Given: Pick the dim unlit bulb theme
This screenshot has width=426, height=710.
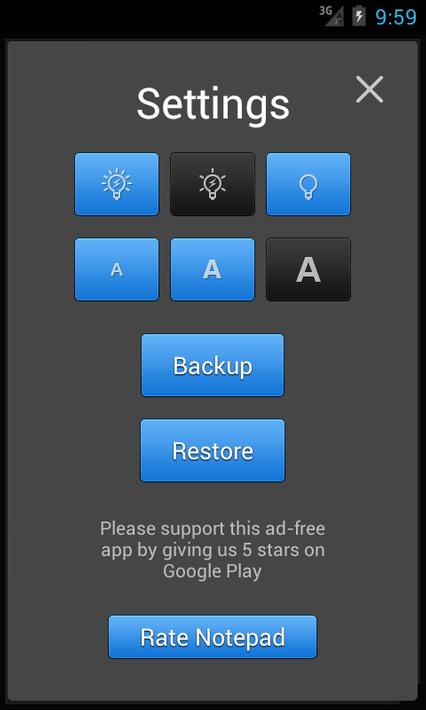Looking at the screenshot, I should pyautogui.click(x=308, y=184).
